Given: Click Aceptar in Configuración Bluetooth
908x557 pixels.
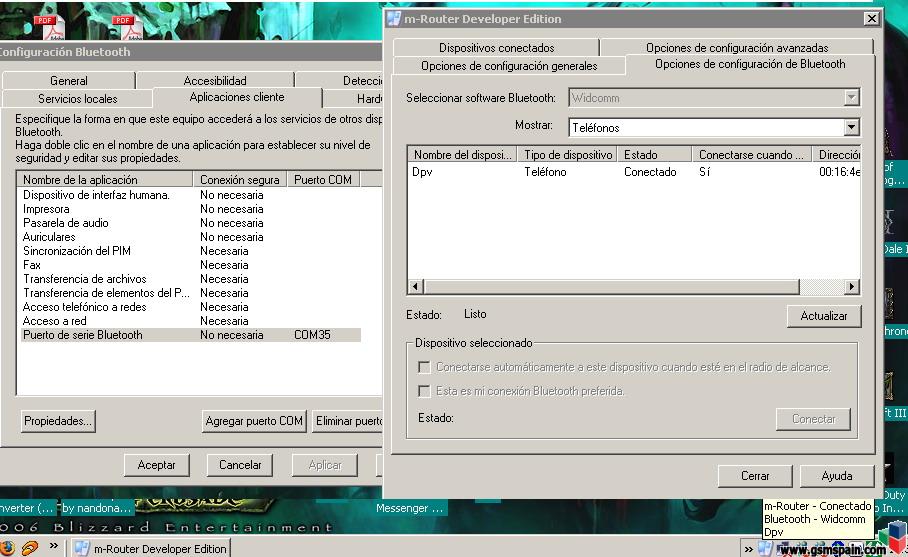Looking at the screenshot, I should [x=156, y=465].
